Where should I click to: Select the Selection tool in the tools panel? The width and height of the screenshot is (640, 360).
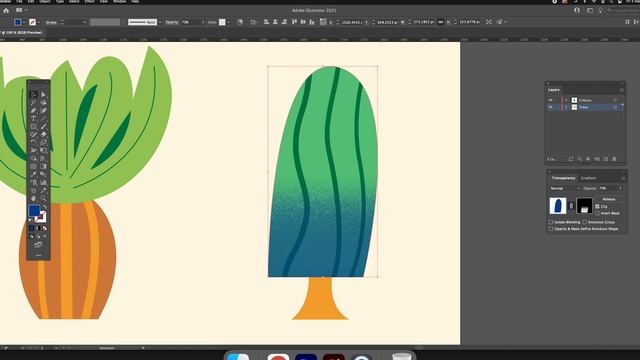pyautogui.click(x=33, y=95)
